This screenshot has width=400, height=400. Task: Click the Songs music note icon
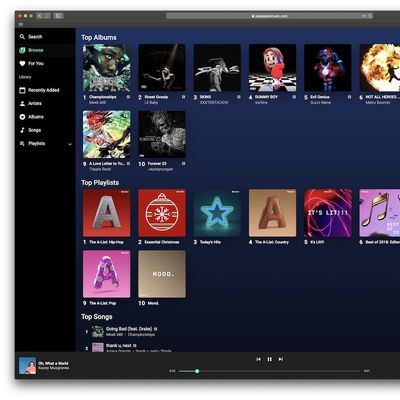point(22,130)
